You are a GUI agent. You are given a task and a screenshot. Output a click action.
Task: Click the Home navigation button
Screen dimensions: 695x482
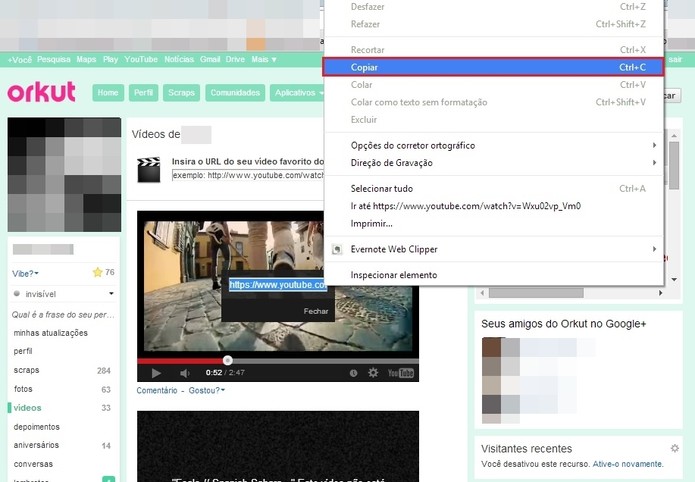point(108,93)
